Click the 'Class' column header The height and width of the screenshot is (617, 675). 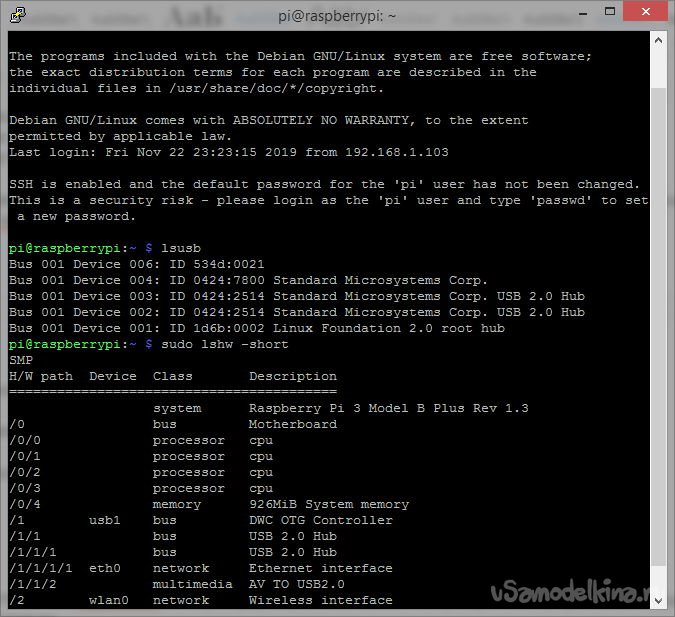[173, 376]
